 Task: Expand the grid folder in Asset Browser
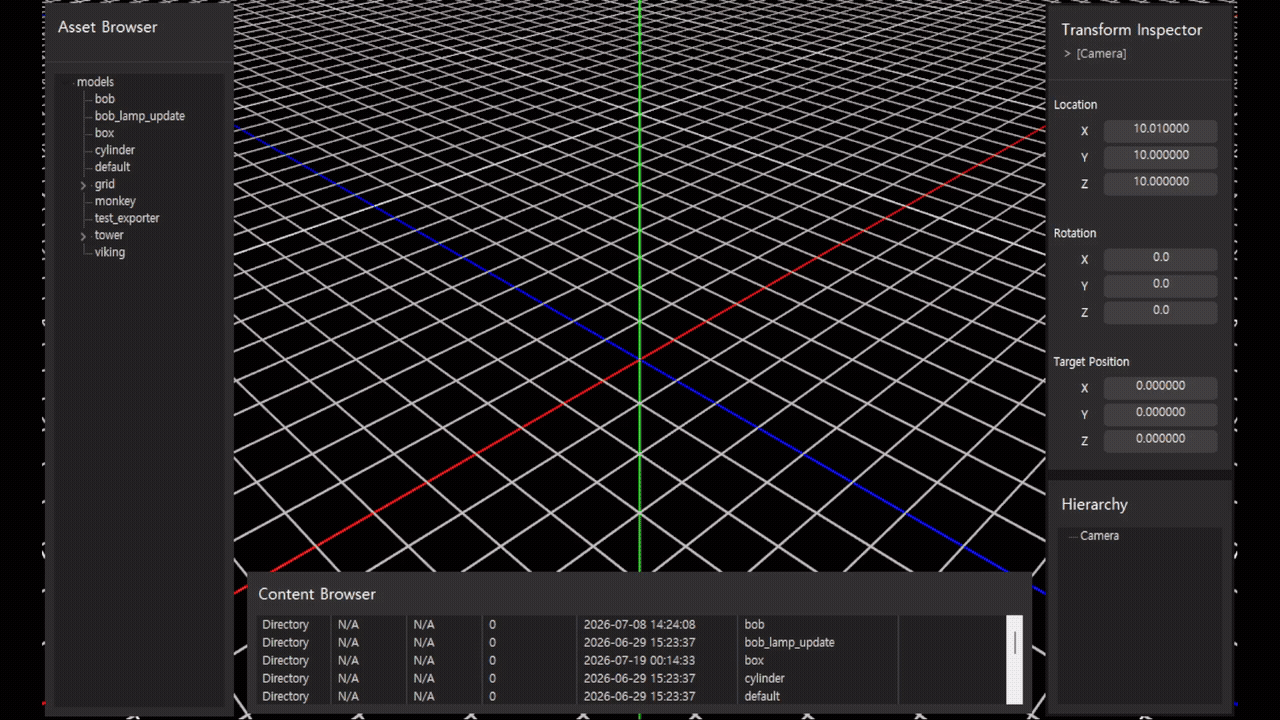pos(84,185)
